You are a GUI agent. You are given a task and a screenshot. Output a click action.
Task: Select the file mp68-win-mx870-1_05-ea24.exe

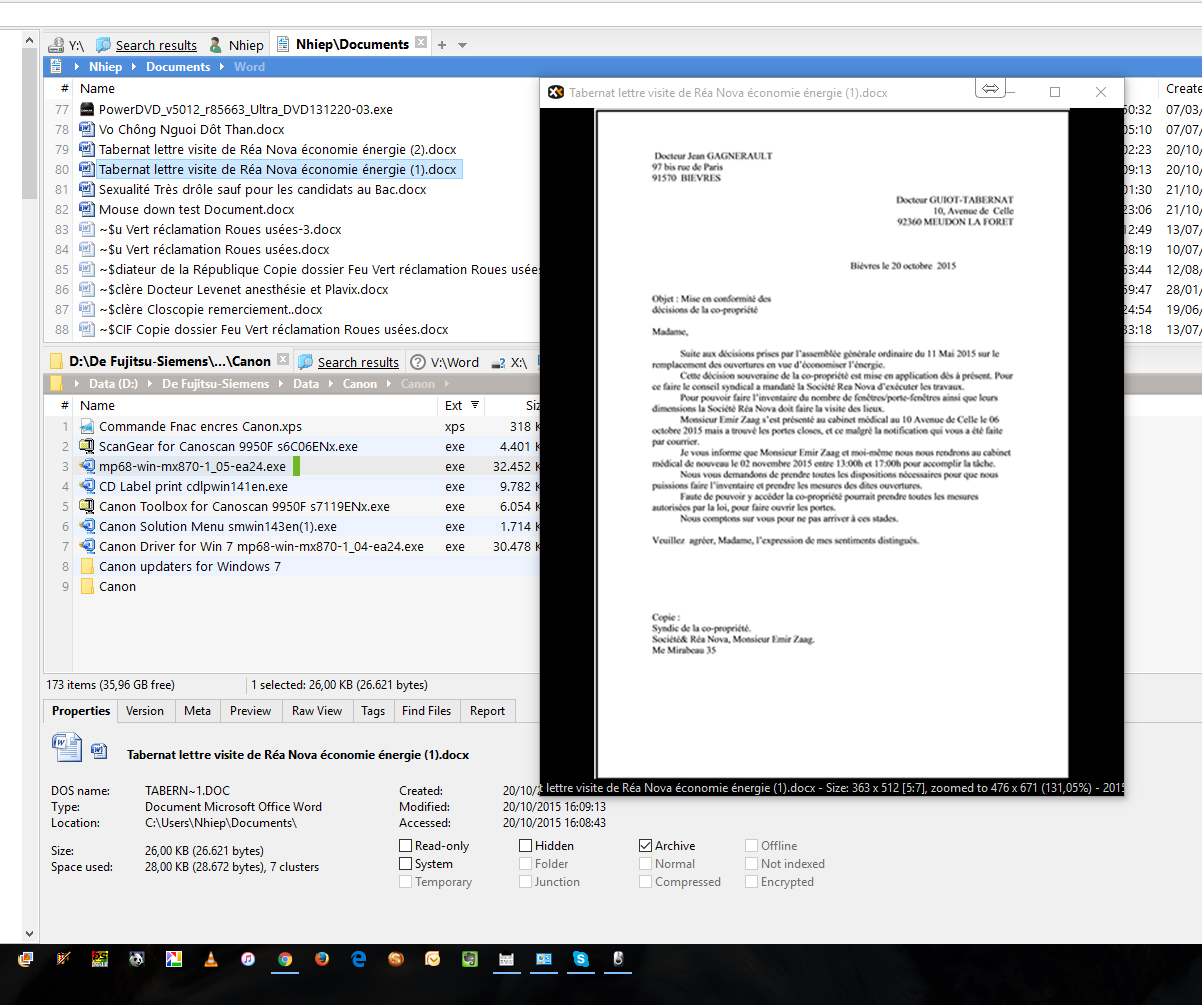(x=192, y=467)
